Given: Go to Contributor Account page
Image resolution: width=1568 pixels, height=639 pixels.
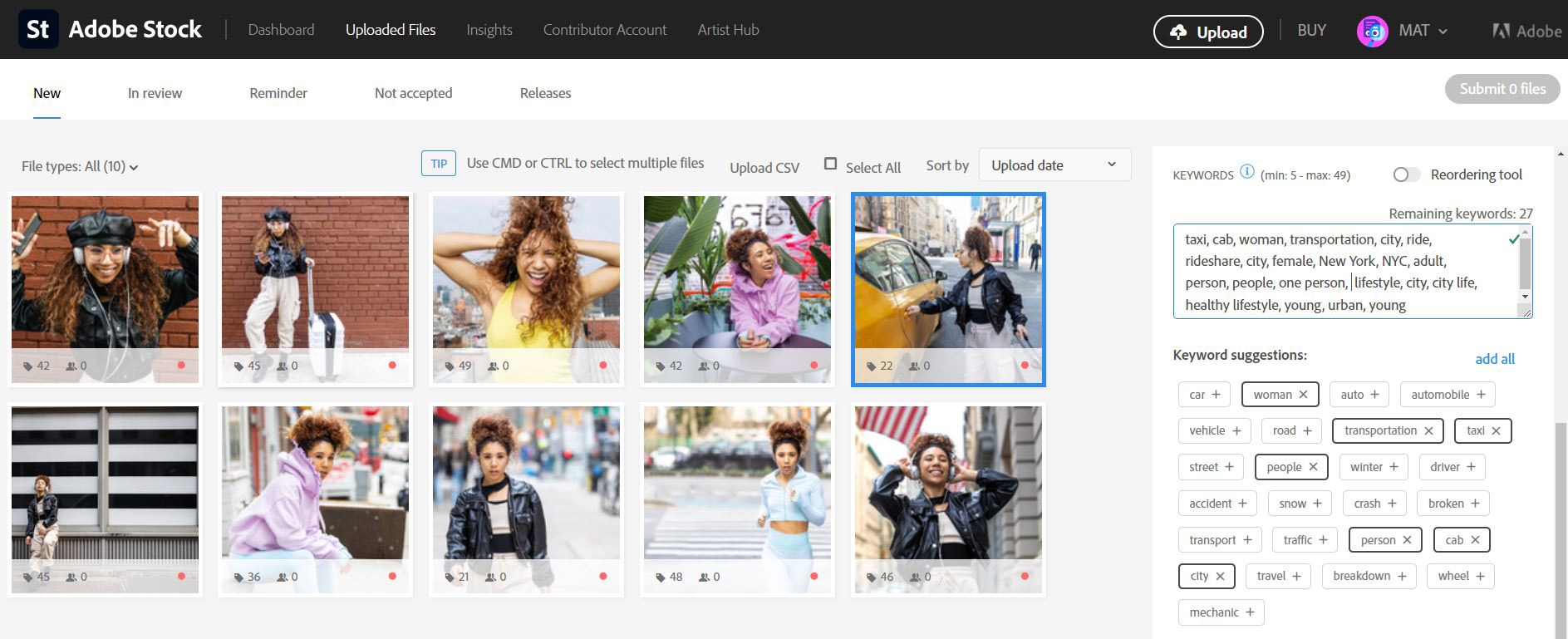Looking at the screenshot, I should click(x=605, y=30).
